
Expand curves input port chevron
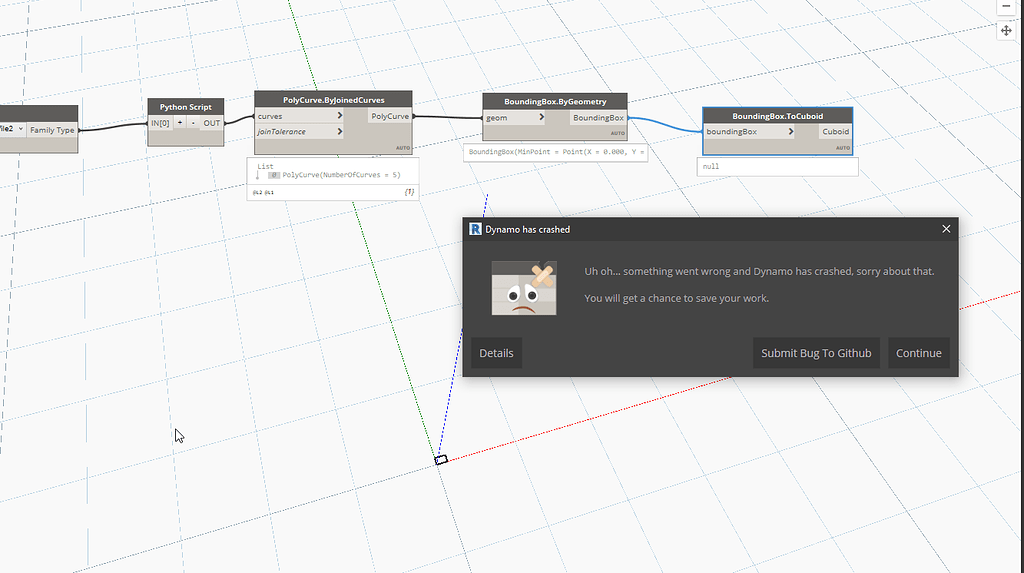[340, 116]
